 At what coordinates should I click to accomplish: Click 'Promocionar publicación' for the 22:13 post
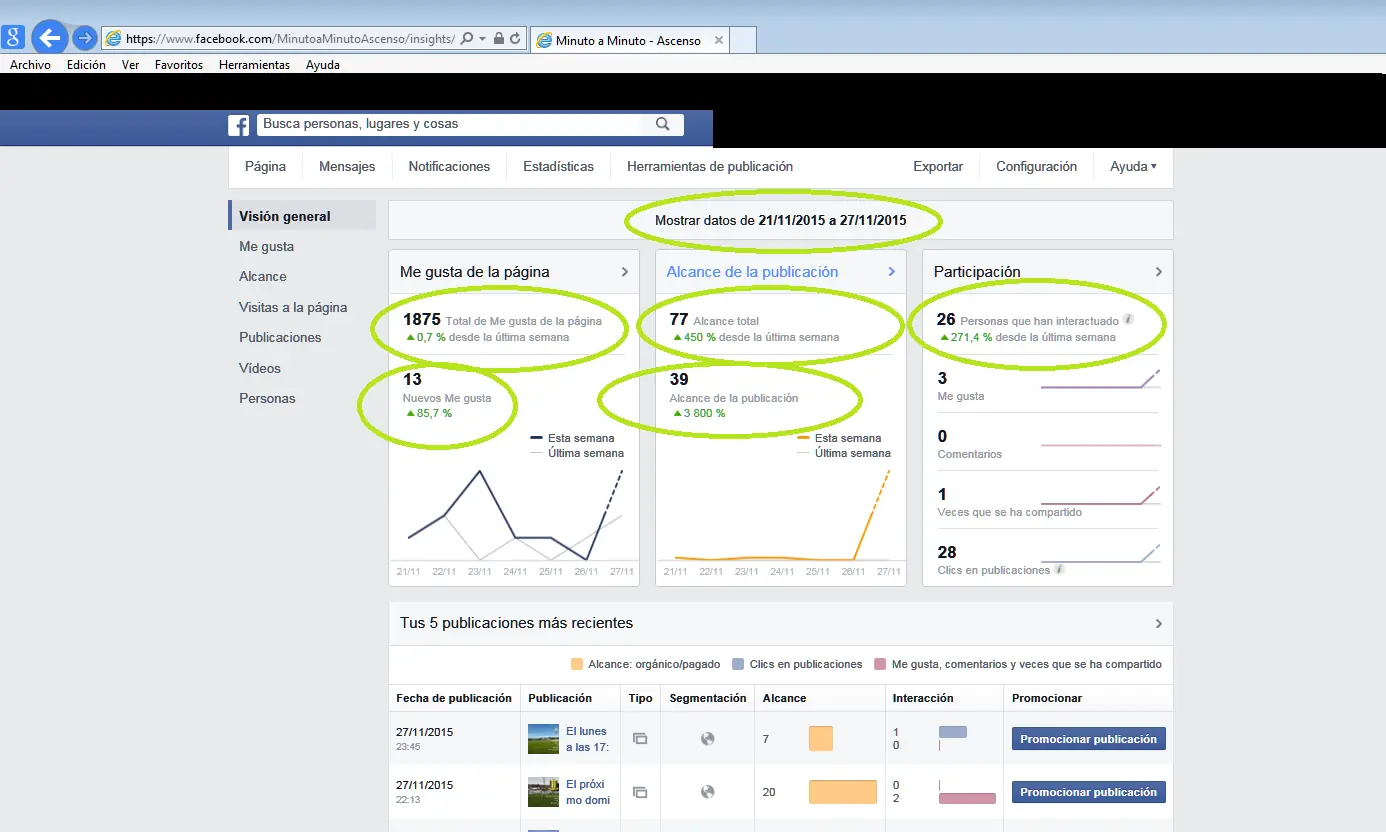pyautogui.click(x=1089, y=792)
